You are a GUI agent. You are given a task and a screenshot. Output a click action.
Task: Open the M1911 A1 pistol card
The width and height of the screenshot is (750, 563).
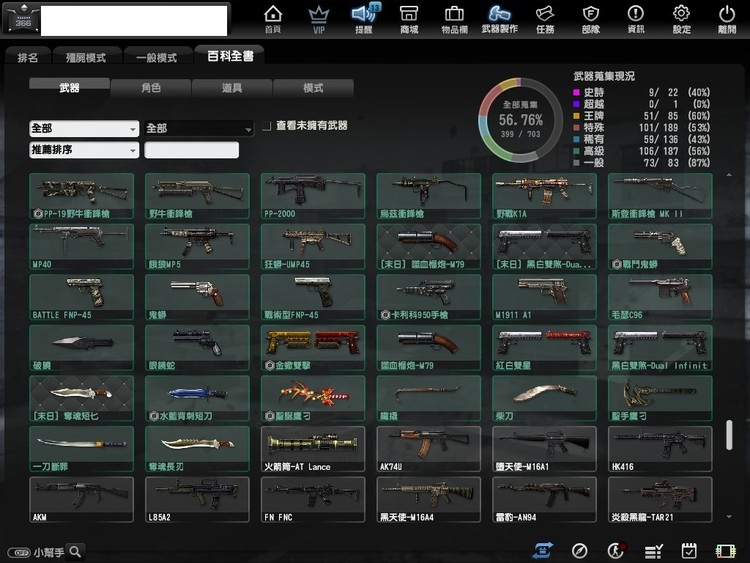pyautogui.click(x=544, y=297)
